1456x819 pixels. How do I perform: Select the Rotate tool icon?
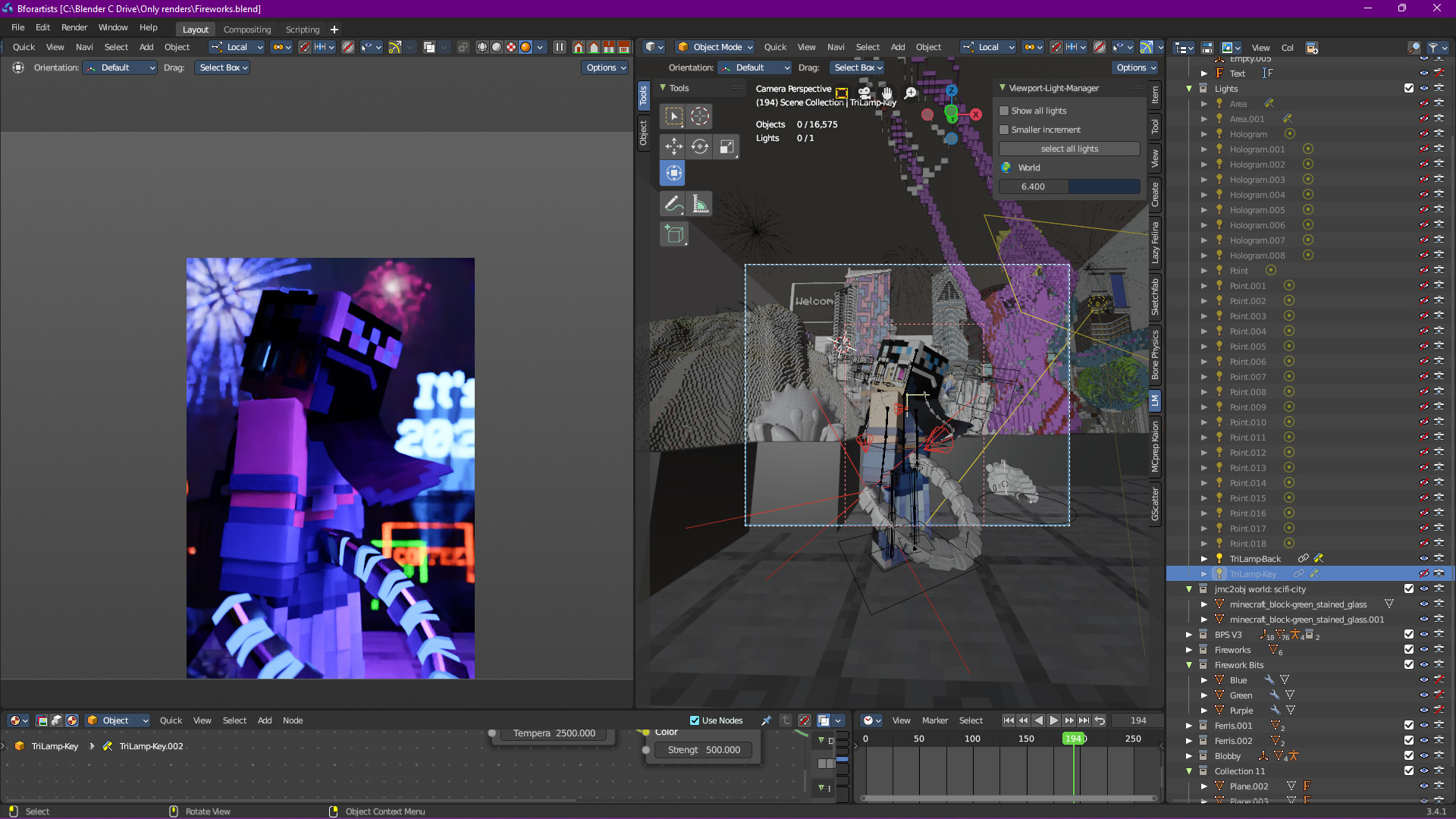(x=700, y=146)
